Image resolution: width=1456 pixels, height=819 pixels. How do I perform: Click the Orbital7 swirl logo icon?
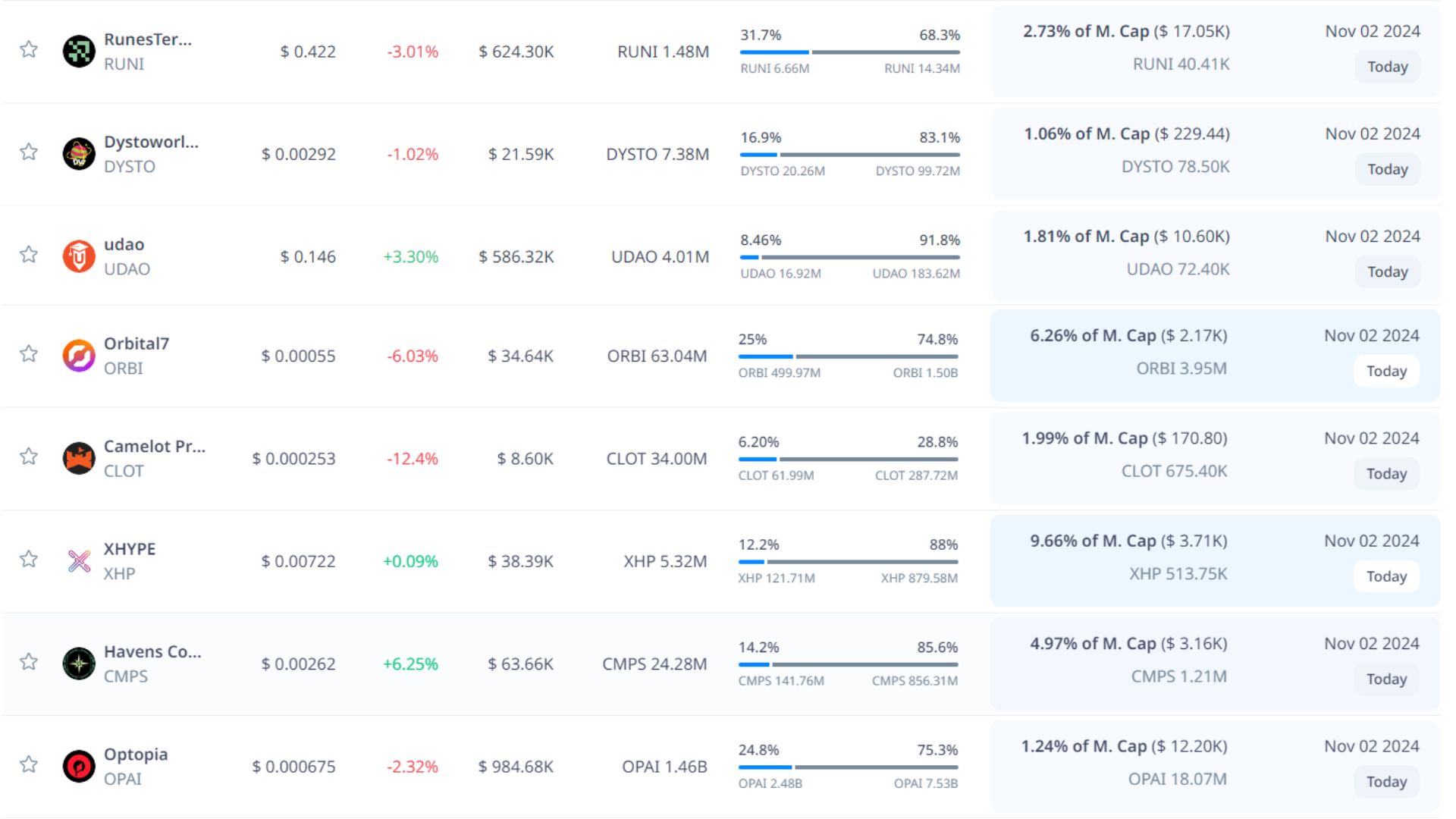[x=79, y=356]
